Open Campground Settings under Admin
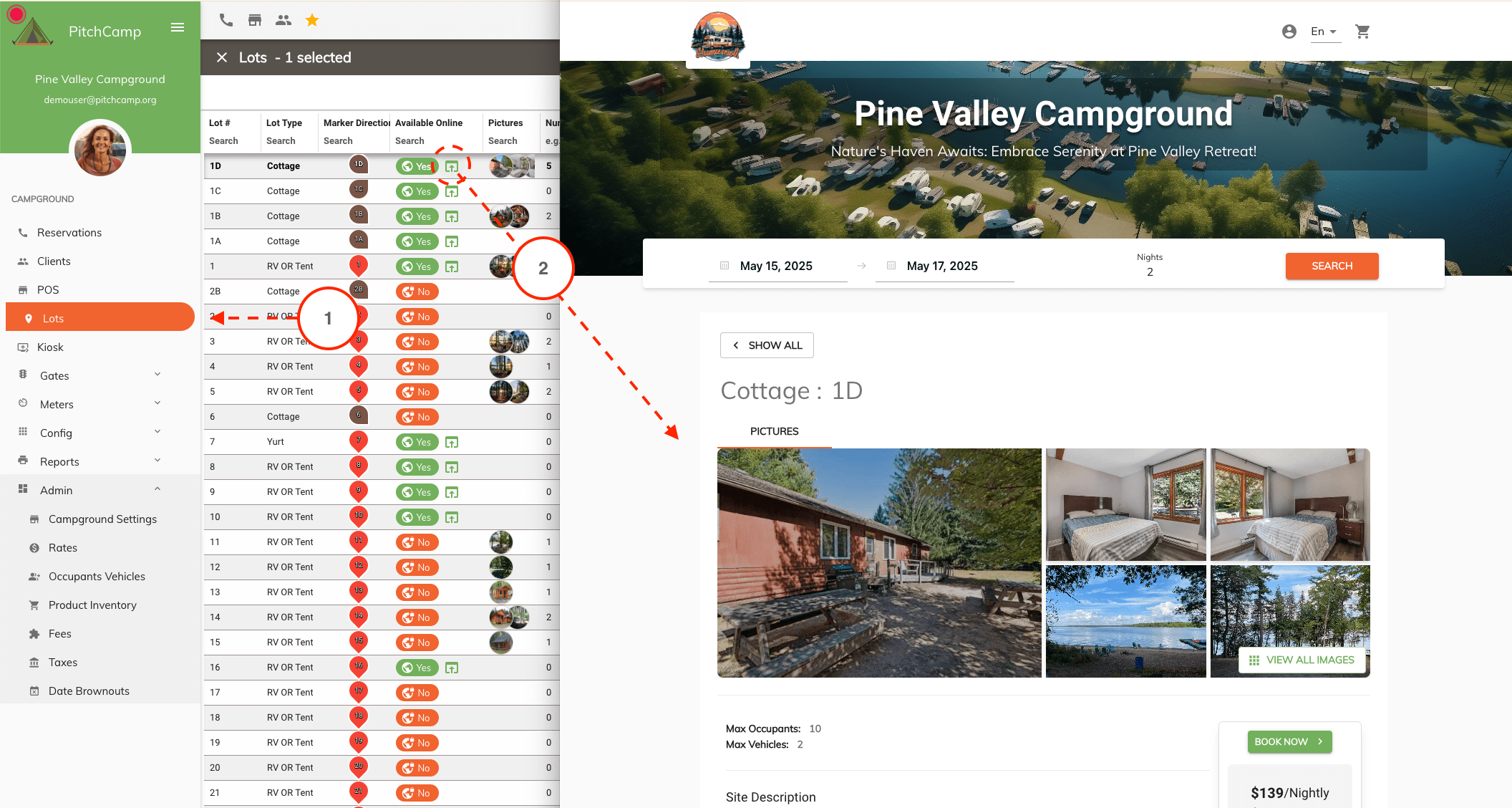 [x=102, y=519]
